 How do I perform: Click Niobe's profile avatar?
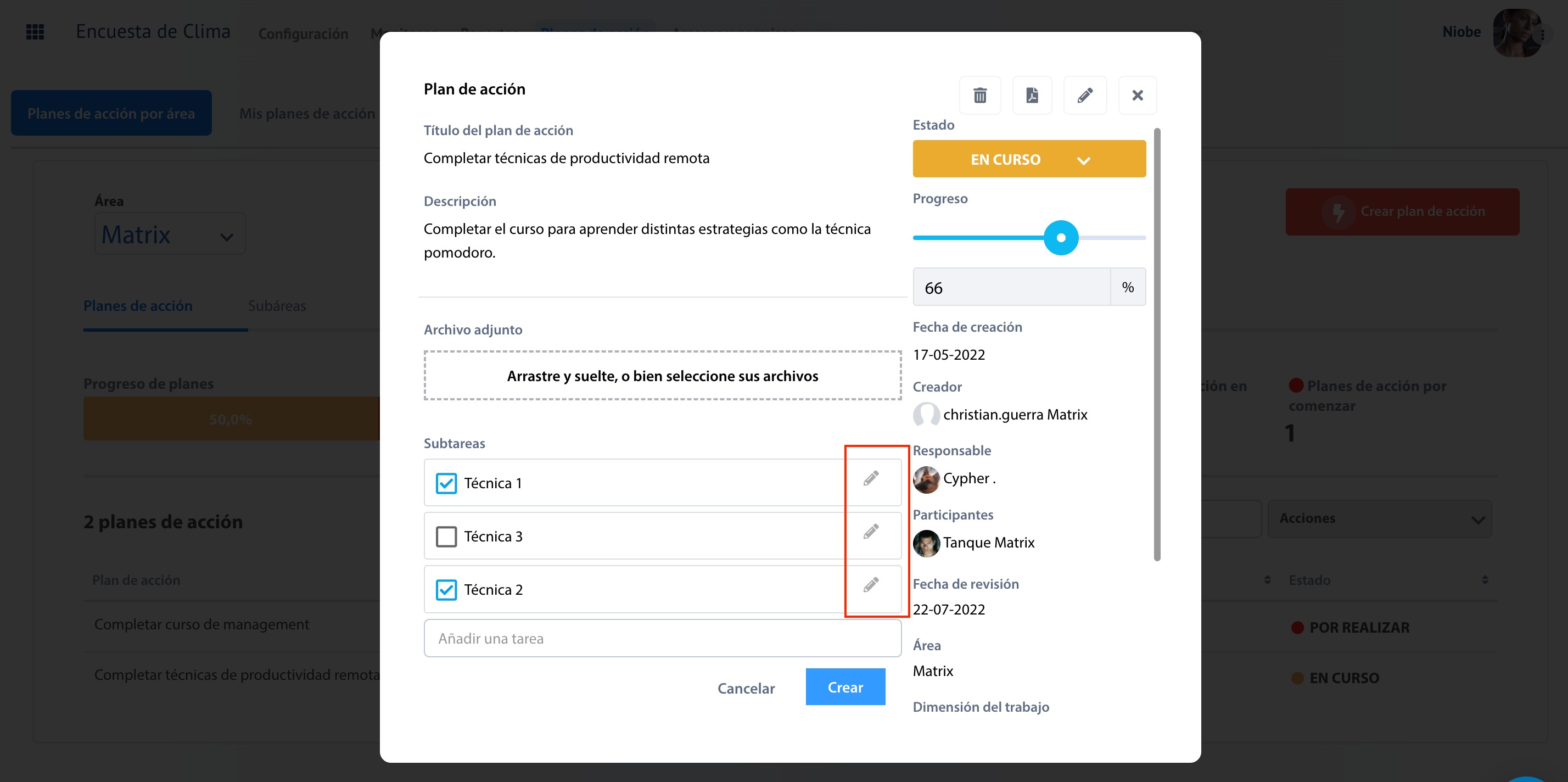tap(1516, 32)
